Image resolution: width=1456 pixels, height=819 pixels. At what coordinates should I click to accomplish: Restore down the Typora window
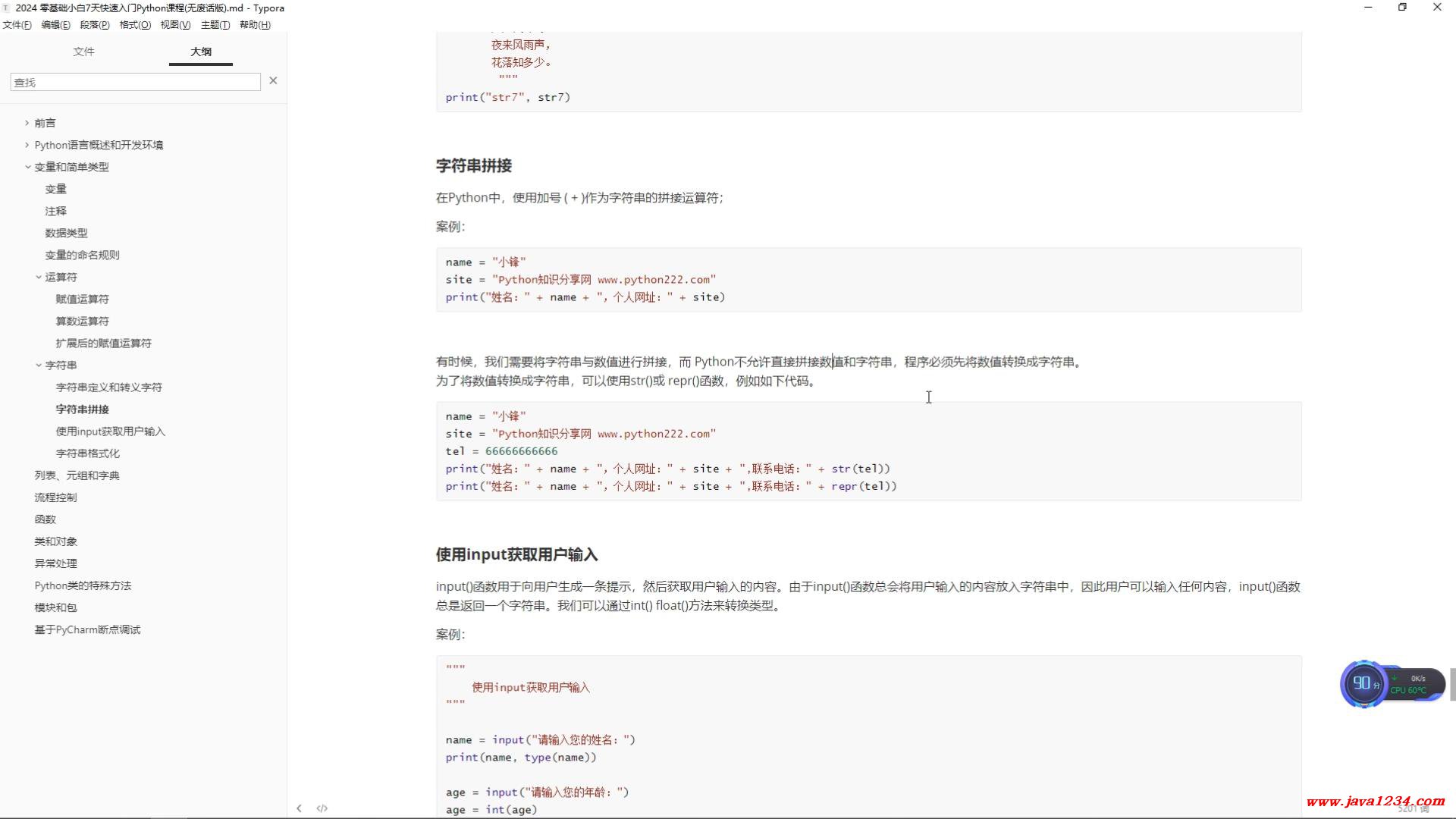coord(1402,8)
